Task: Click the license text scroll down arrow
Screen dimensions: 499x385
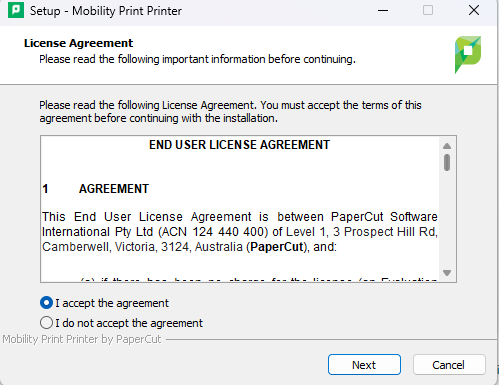Action: click(x=447, y=273)
